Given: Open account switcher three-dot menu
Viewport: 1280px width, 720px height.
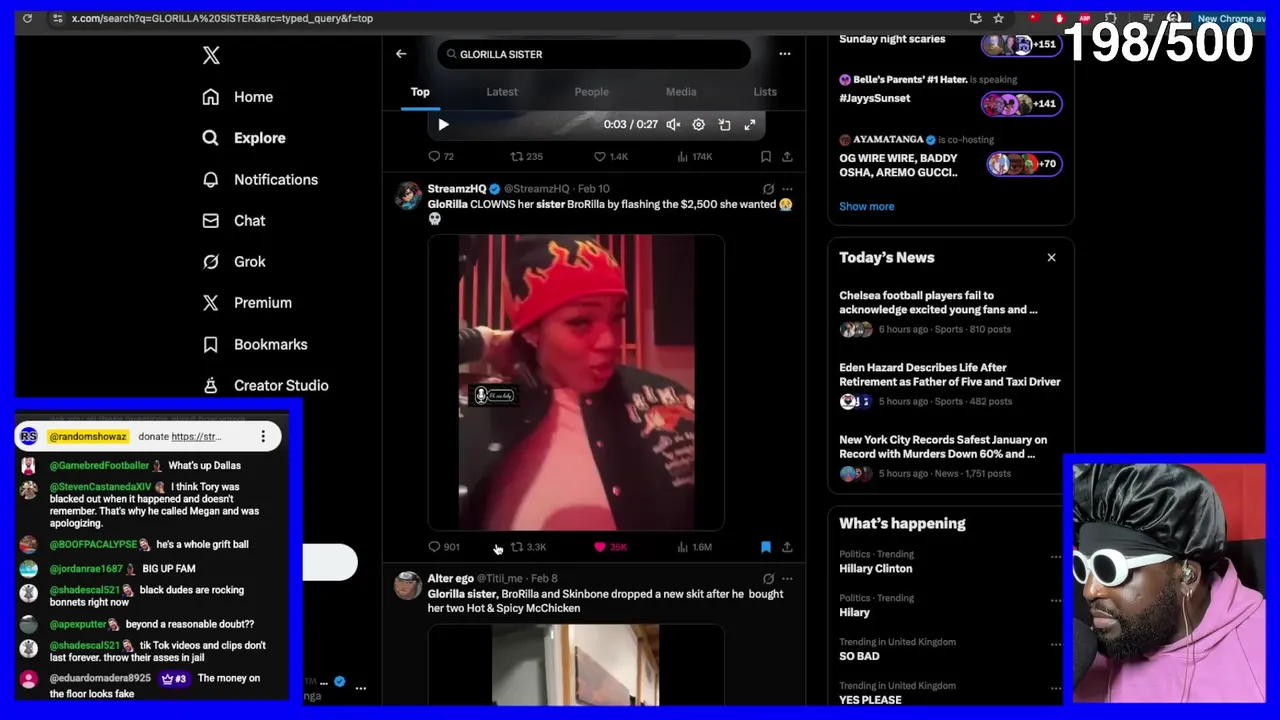Looking at the screenshot, I should [361, 688].
